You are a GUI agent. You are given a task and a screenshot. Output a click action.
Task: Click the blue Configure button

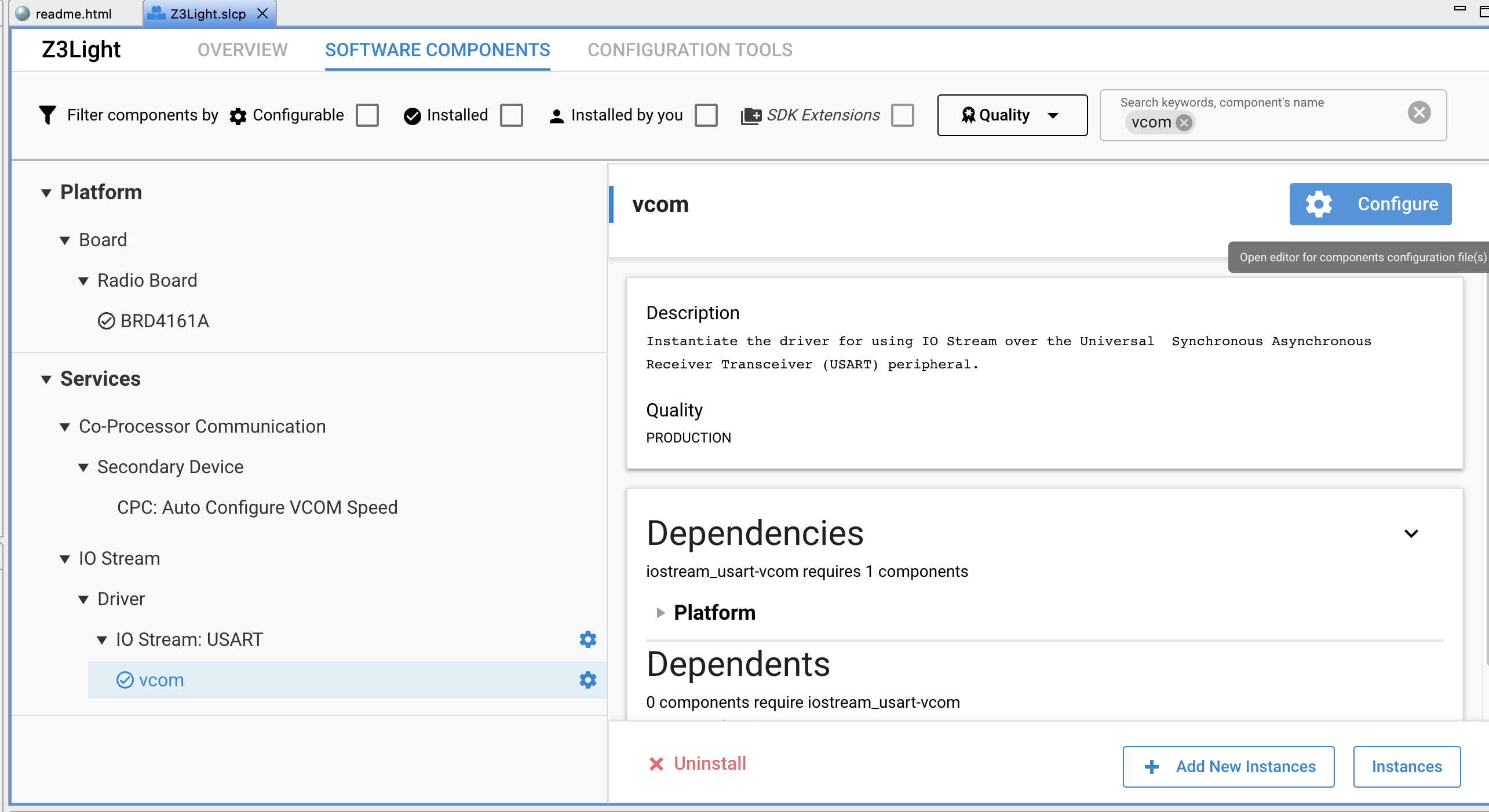coord(1370,204)
